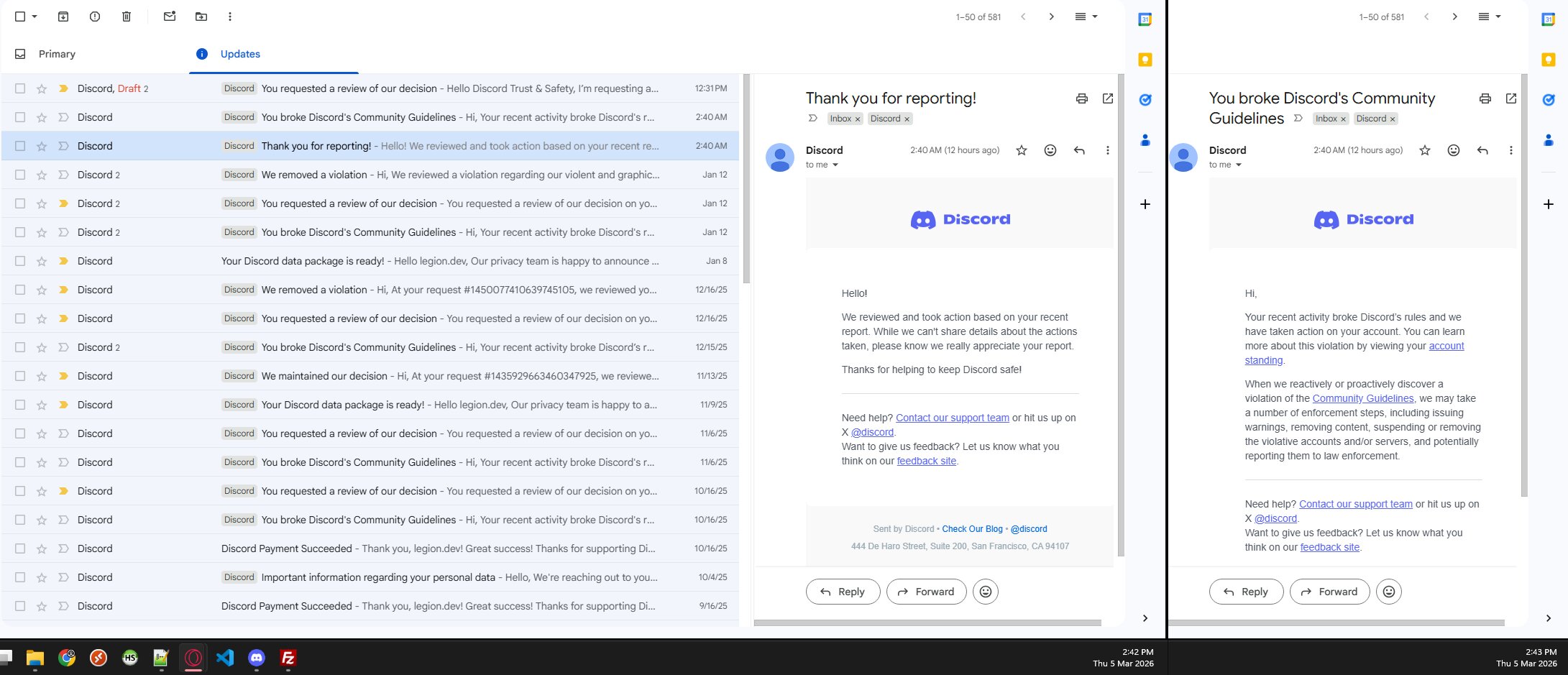Tick the select-all checkbox in the toolbar
Image resolution: width=1568 pixels, height=675 pixels.
20,17
